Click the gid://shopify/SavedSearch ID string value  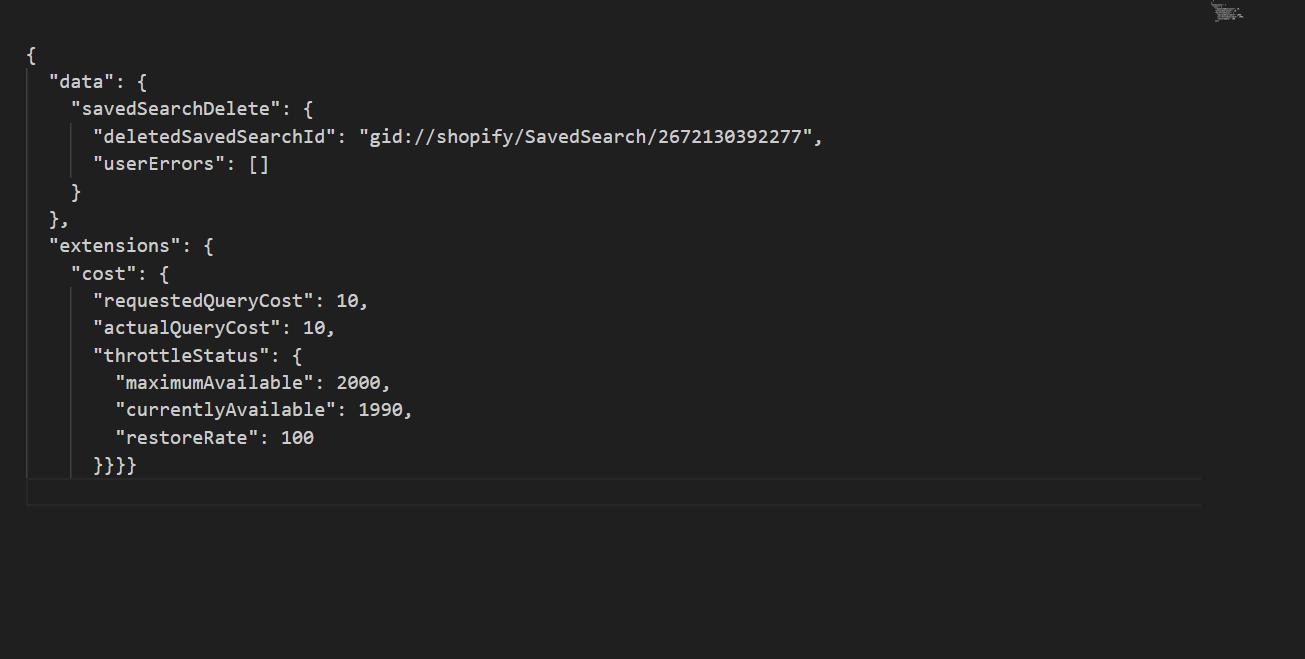[x=585, y=137]
